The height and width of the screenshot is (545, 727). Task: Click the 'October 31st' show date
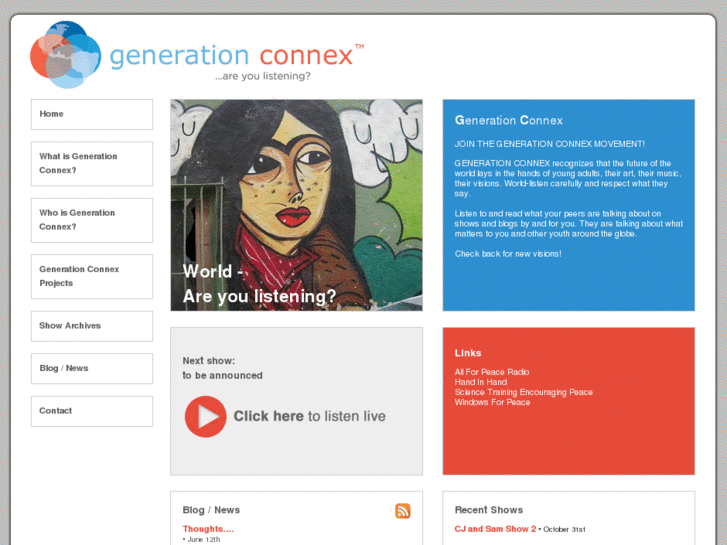[x=564, y=529]
